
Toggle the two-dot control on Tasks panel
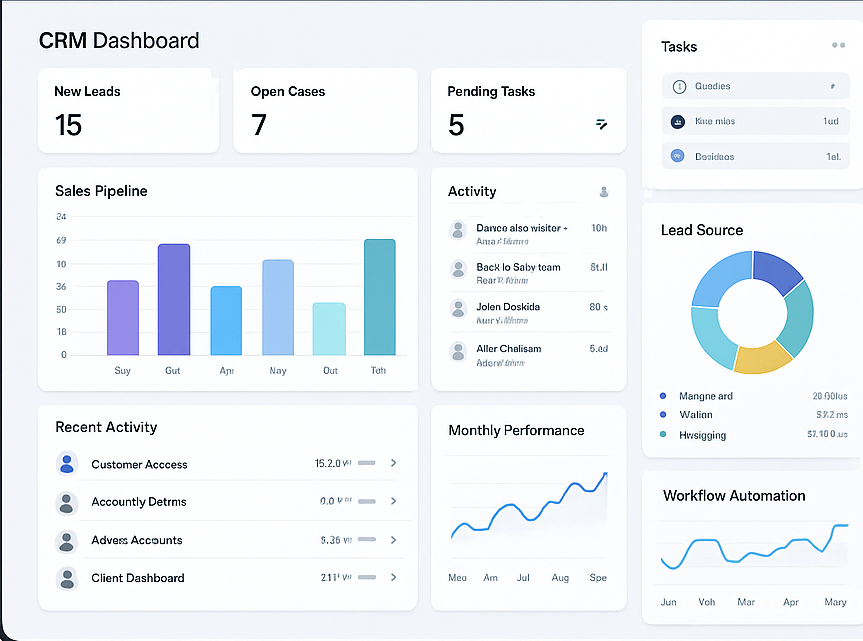click(838, 45)
